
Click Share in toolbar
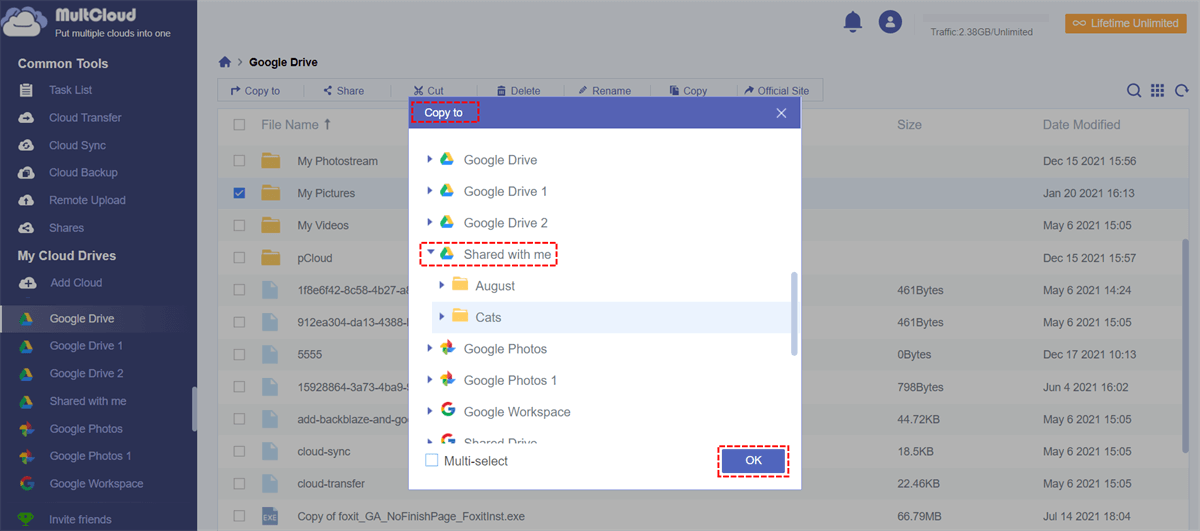pyautogui.click(x=343, y=91)
